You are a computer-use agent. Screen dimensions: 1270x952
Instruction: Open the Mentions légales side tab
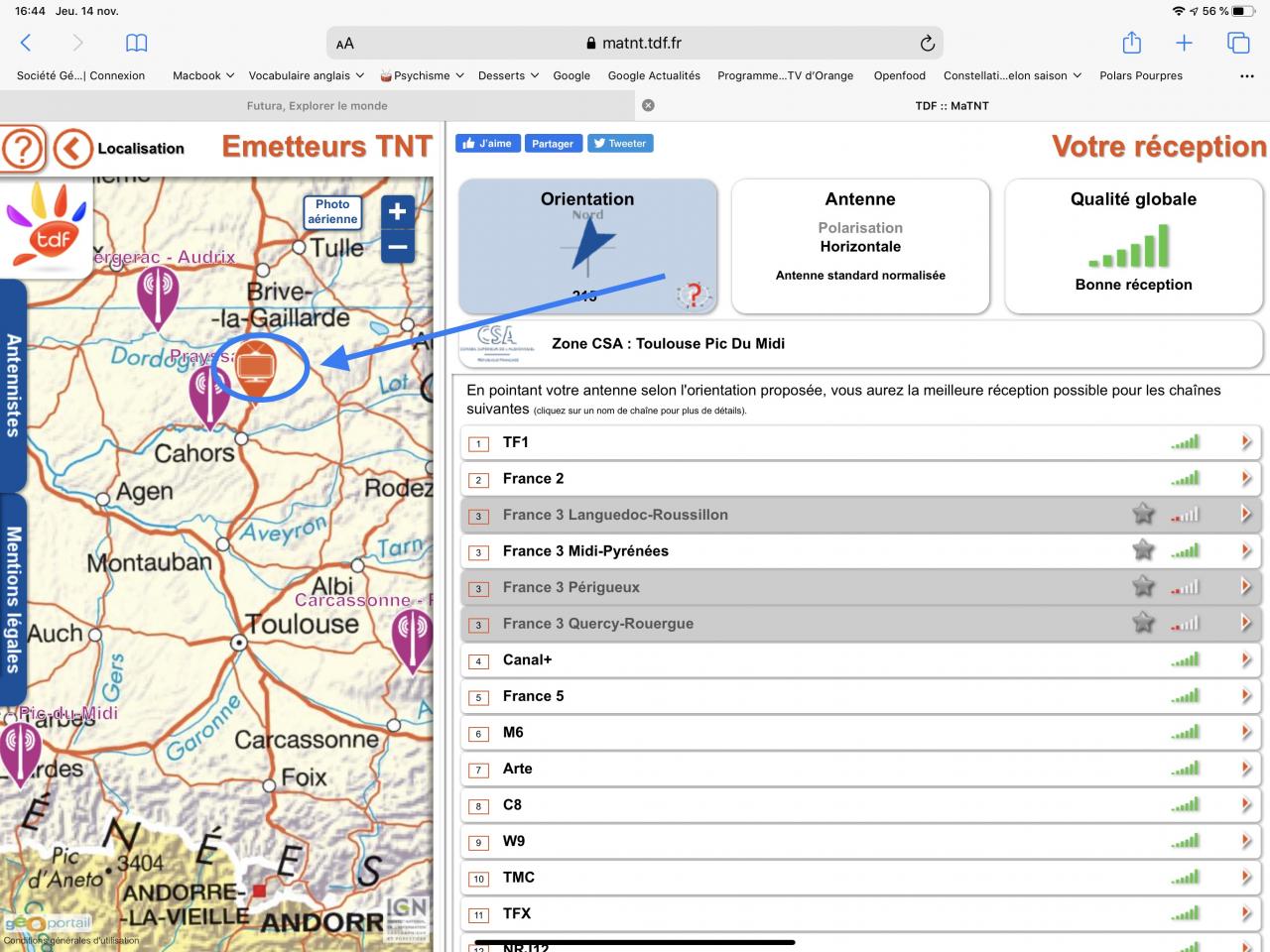coord(13,599)
